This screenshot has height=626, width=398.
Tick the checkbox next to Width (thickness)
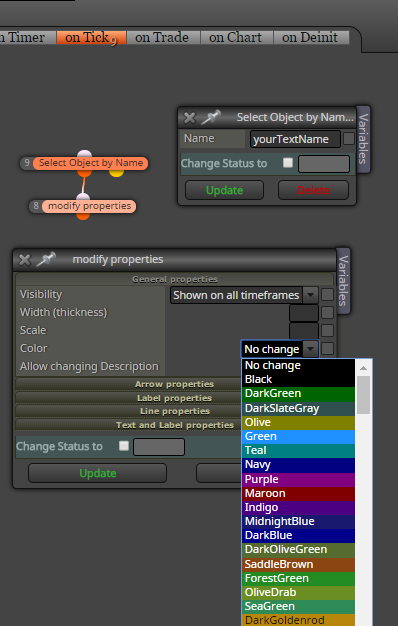(x=327, y=313)
